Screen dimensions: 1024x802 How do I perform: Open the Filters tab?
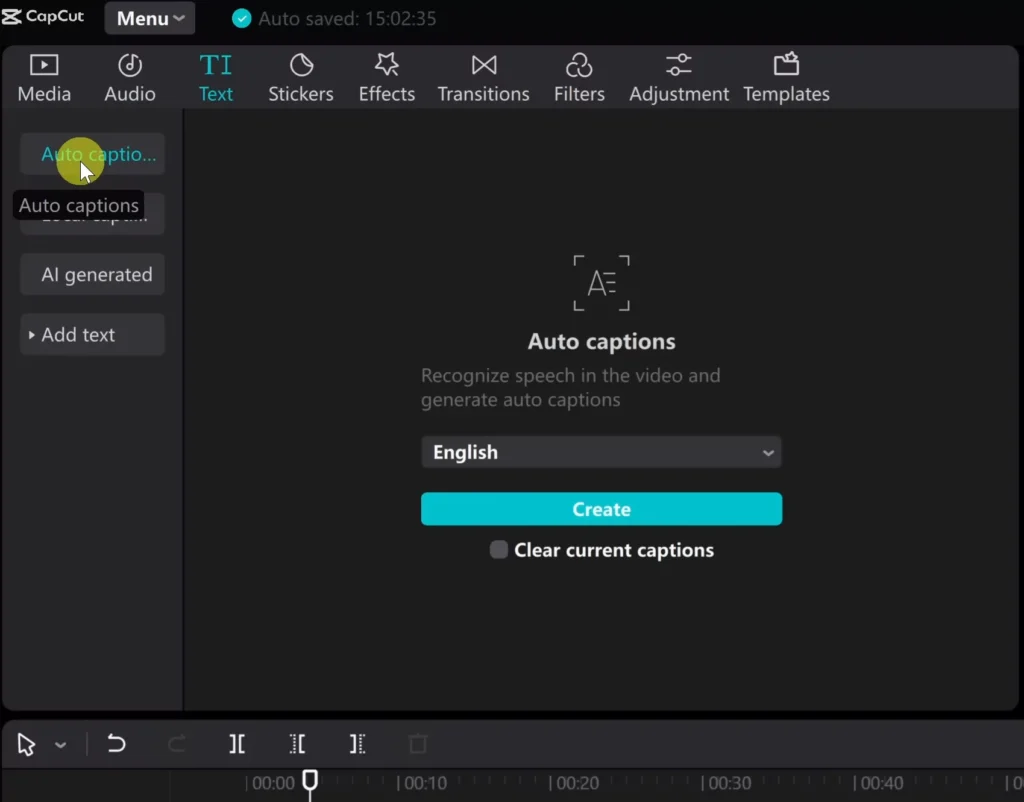[579, 78]
